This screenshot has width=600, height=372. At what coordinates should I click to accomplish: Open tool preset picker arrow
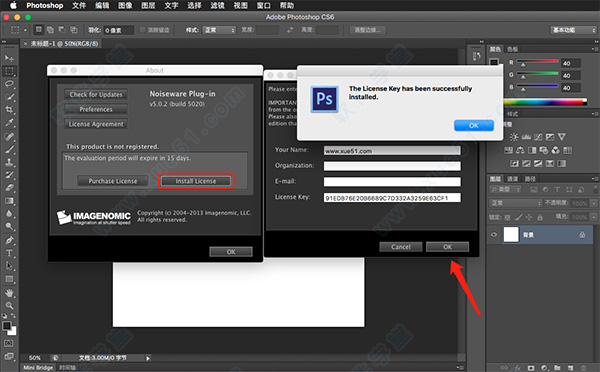[x=25, y=30]
